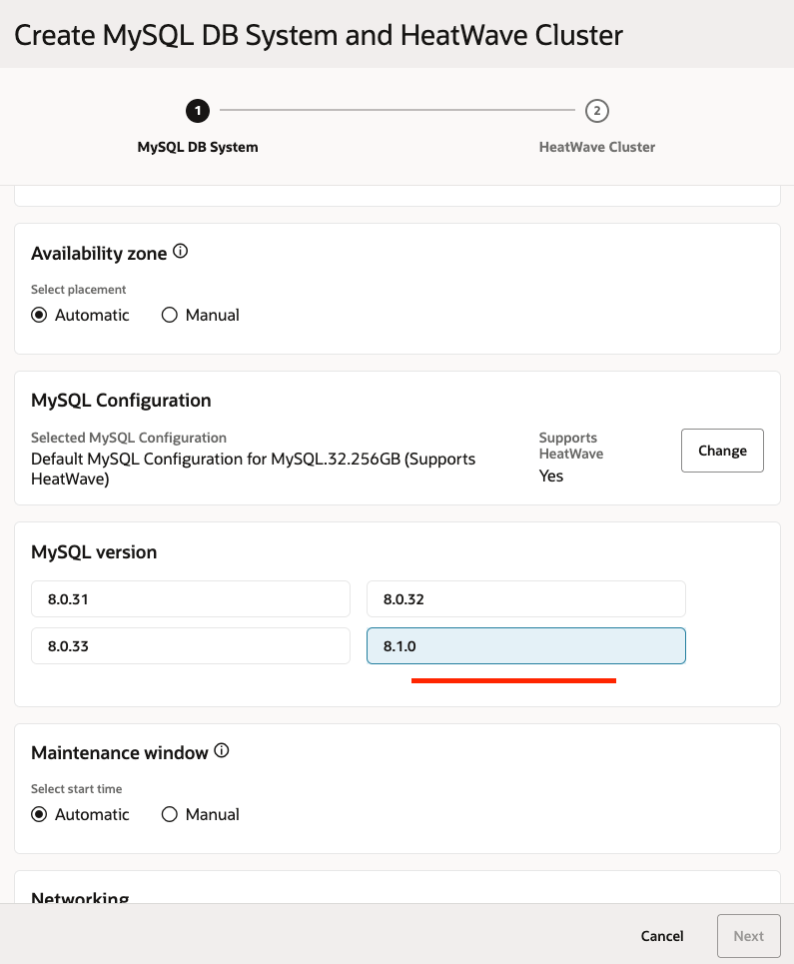This screenshot has height=964, width=794.
Task: Pick MySQL version 8.0.31
Action: pyautogui.click(x=191, y=599)
